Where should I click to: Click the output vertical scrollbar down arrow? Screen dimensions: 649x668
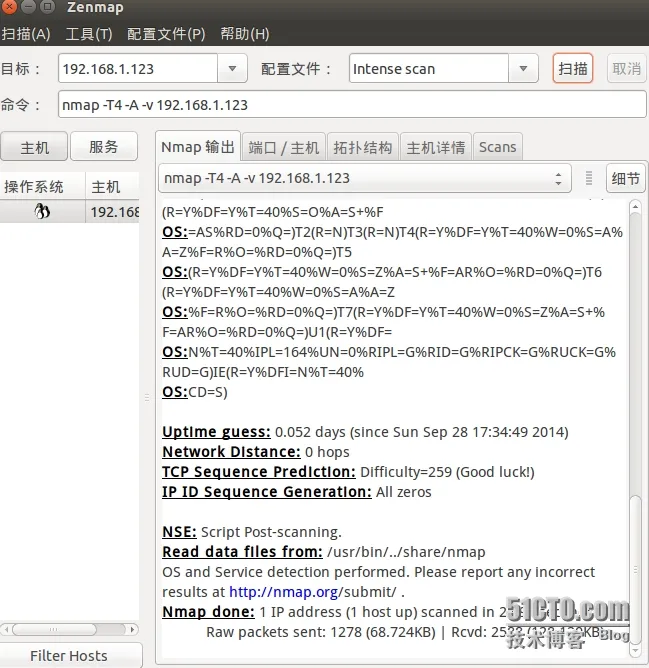(635, 650)
